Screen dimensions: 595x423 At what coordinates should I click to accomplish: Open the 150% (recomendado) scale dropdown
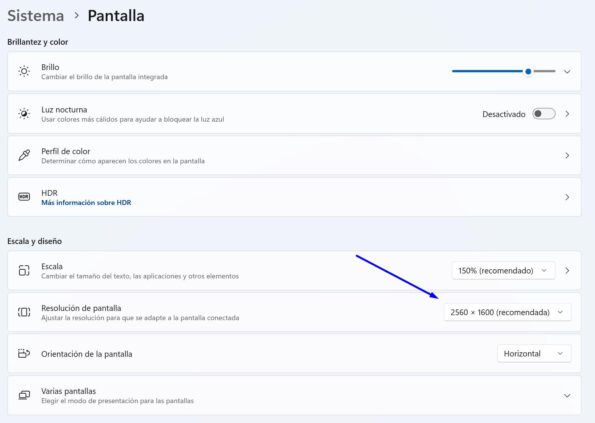[503, 270]
